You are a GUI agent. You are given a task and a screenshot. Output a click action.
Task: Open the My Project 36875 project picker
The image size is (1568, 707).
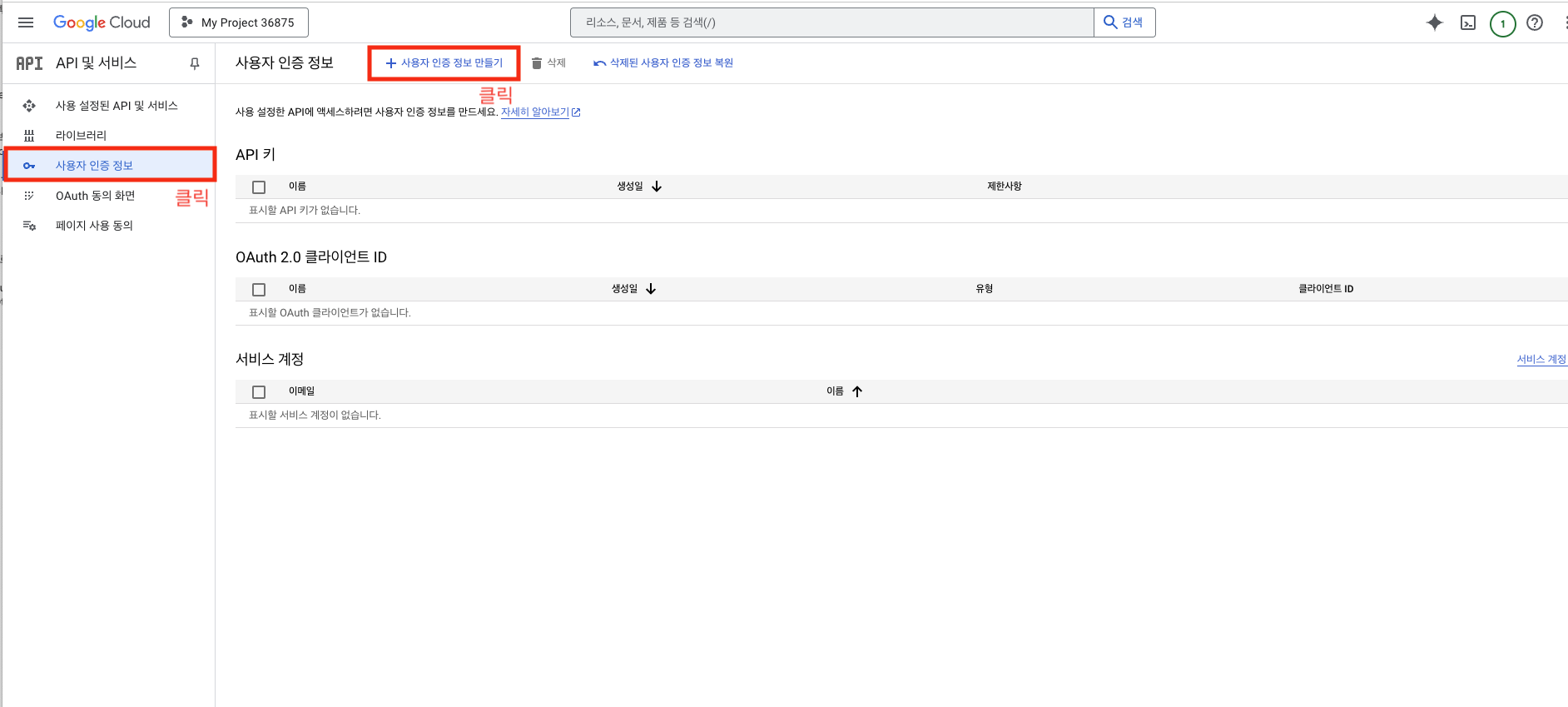(239, 22)
